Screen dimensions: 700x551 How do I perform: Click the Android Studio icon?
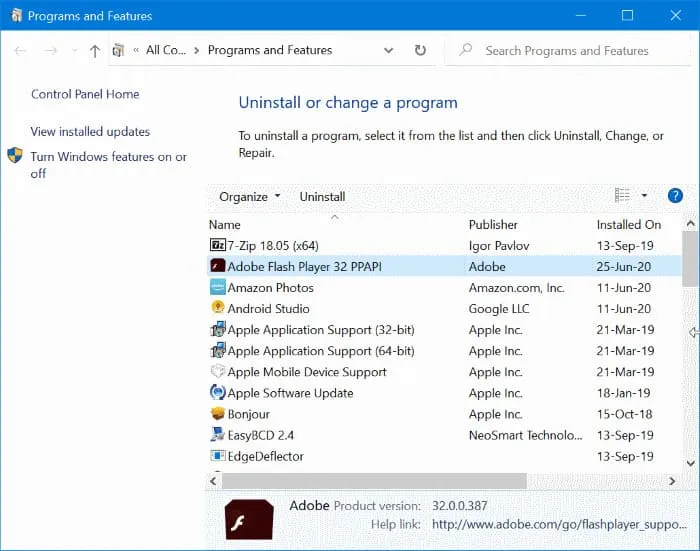click(x=217, y=308)
